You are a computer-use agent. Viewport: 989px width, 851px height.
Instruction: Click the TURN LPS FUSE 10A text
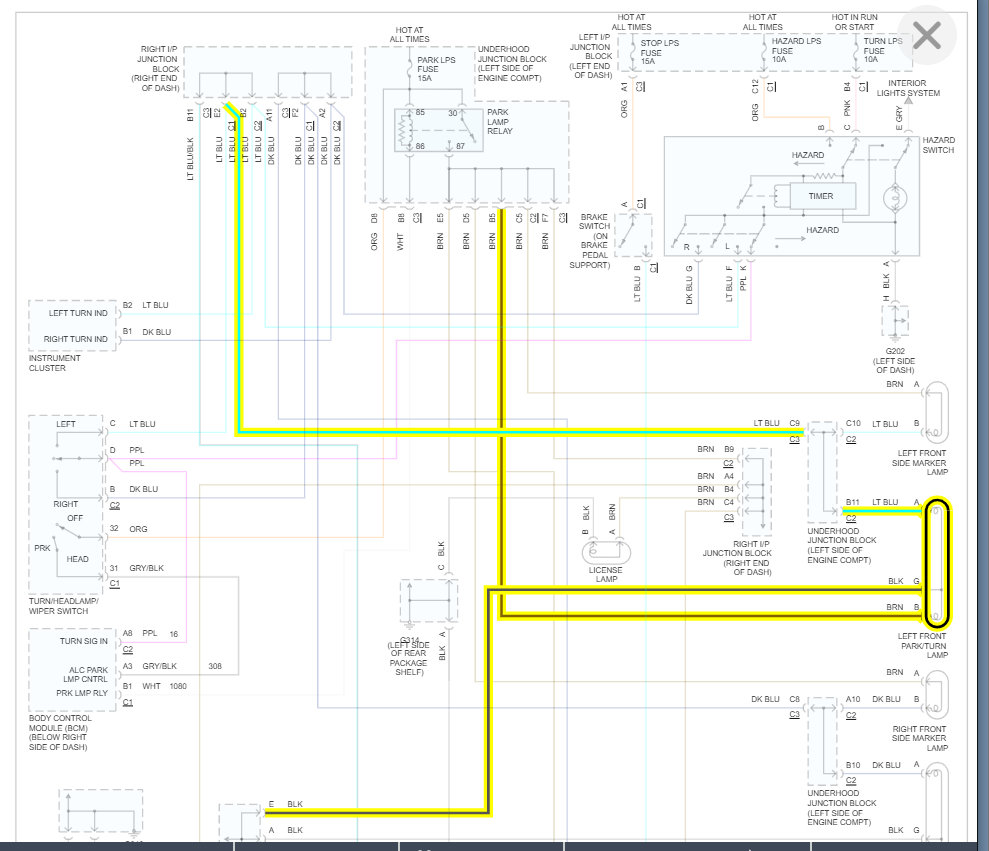882,50
